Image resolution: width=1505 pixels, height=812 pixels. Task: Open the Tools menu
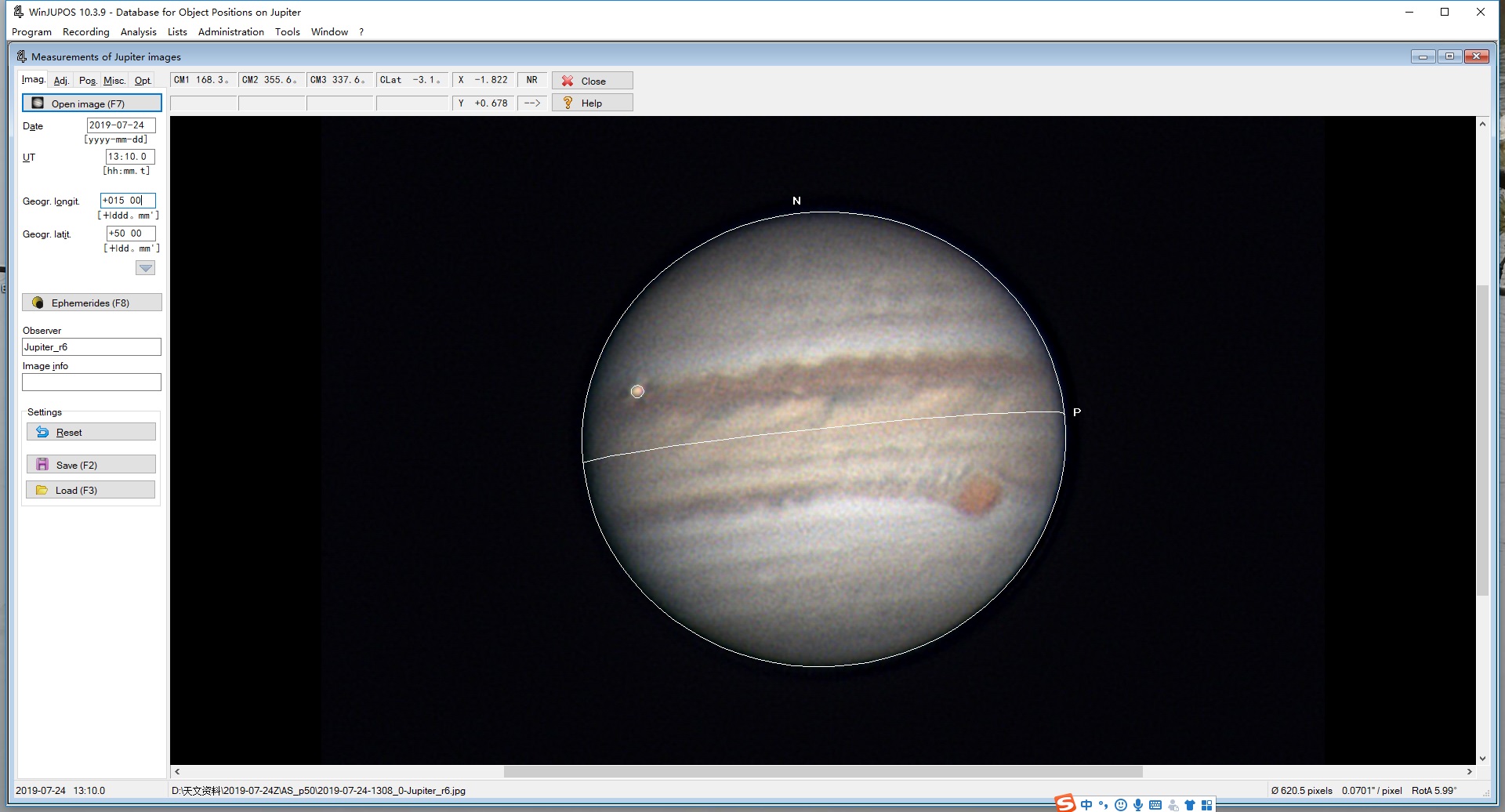(287, 32)
